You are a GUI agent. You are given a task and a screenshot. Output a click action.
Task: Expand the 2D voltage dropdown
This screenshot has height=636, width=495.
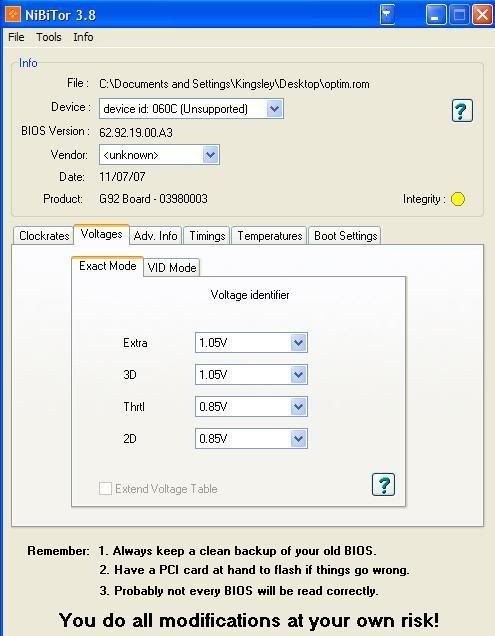pos(298,438)
